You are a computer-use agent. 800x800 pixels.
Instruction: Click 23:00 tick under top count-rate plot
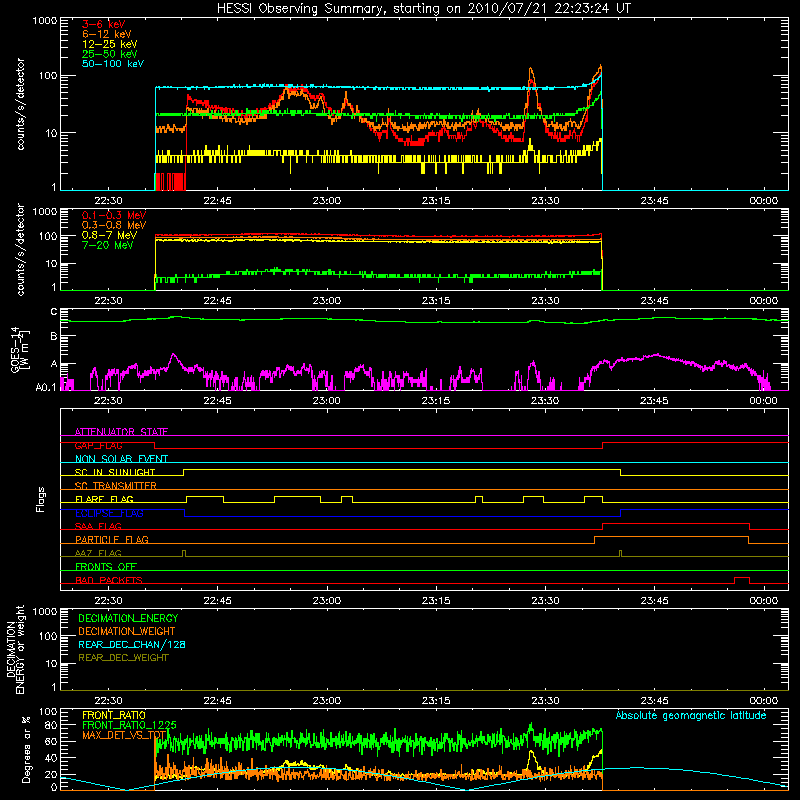[327, 201]
